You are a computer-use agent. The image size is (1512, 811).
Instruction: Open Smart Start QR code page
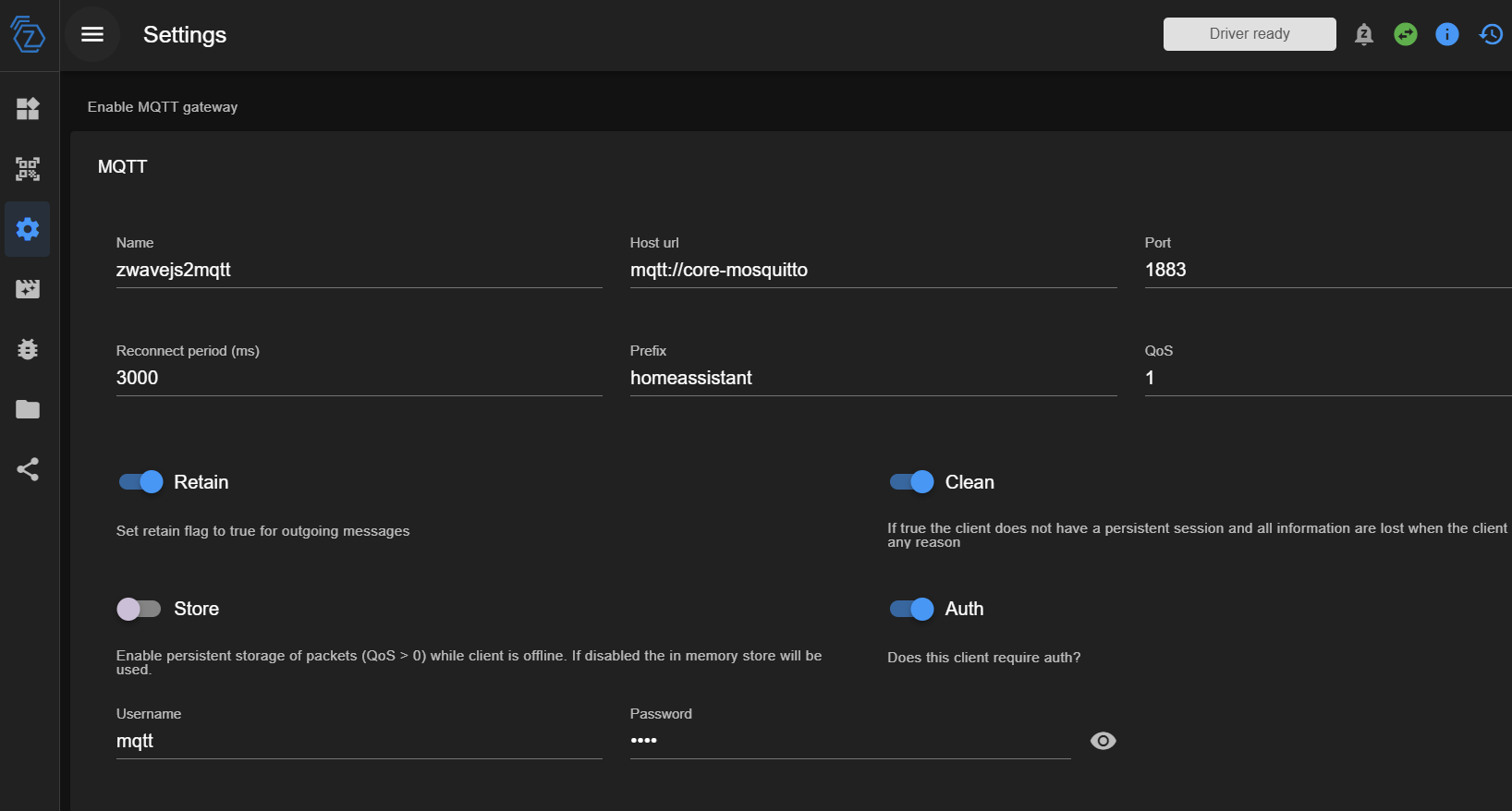coord(28,169)
